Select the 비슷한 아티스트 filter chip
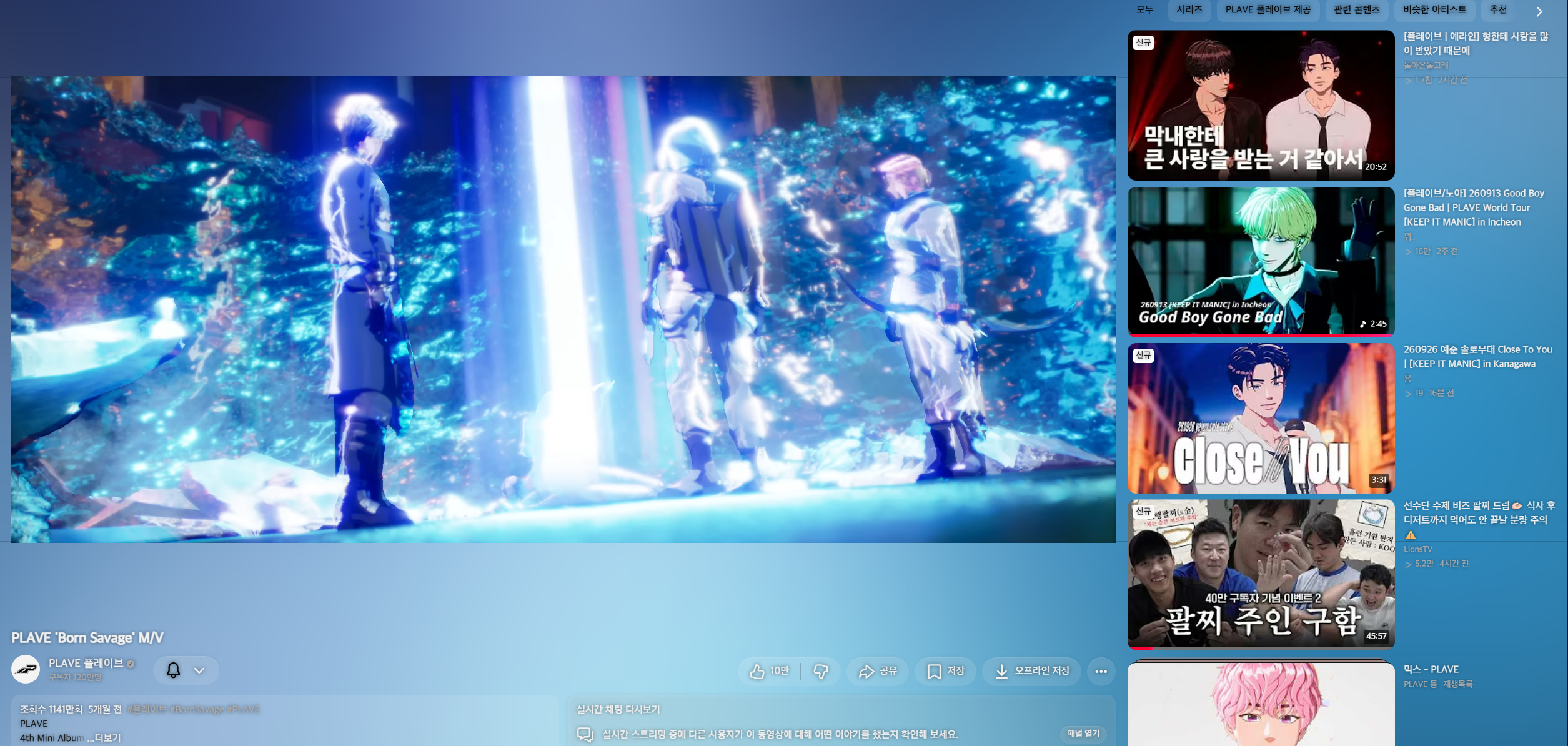Viewport: 1568px width, 746px height. 1434,9
